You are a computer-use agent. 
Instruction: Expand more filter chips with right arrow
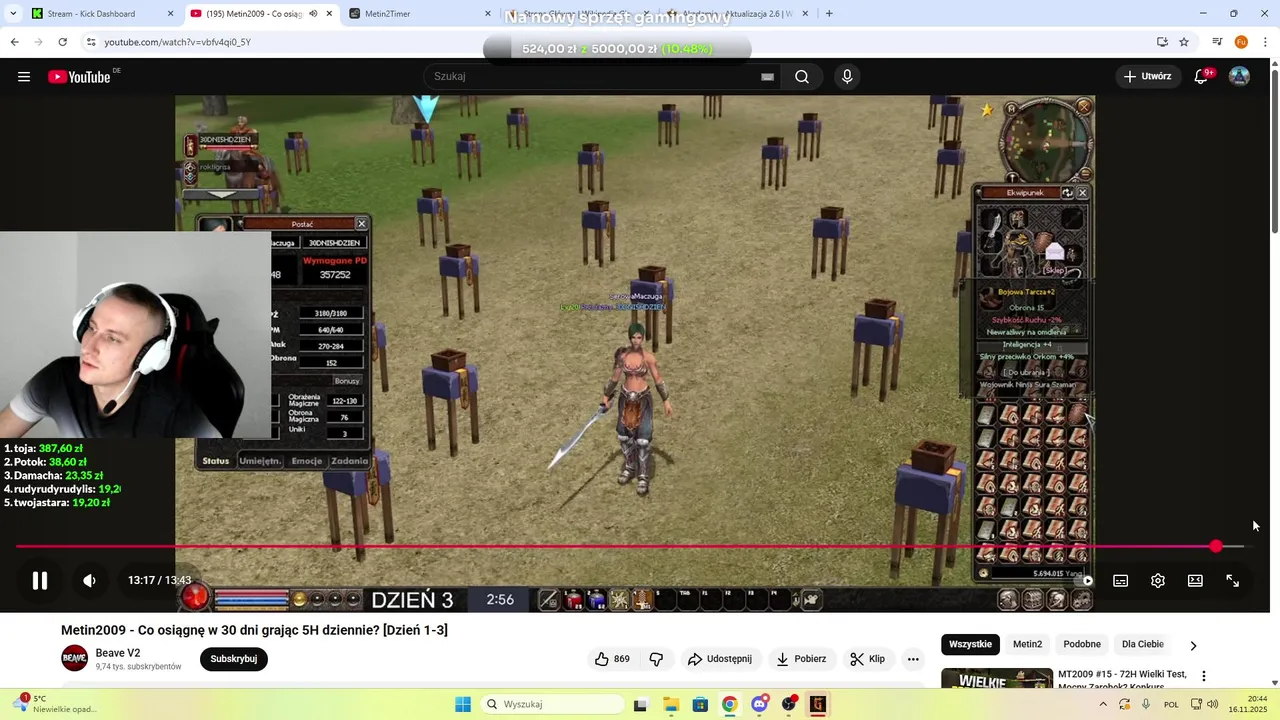click(x=1193, y=646)
